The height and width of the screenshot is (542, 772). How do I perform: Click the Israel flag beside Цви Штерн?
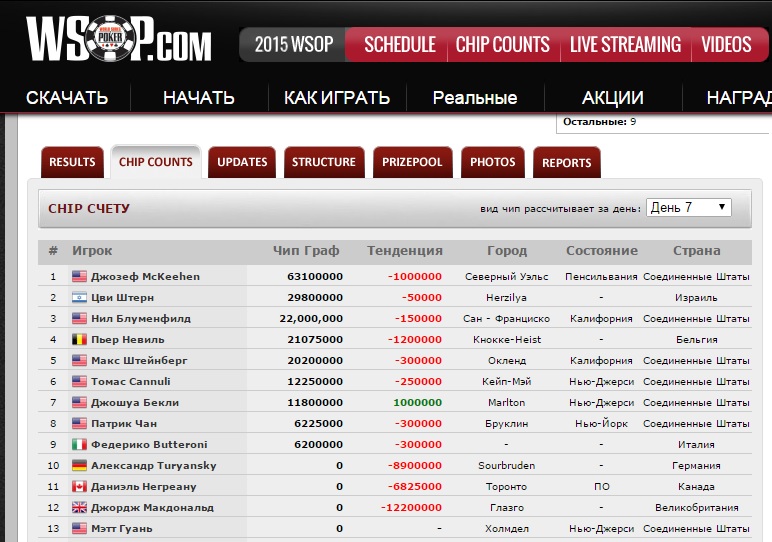point(79,297)
